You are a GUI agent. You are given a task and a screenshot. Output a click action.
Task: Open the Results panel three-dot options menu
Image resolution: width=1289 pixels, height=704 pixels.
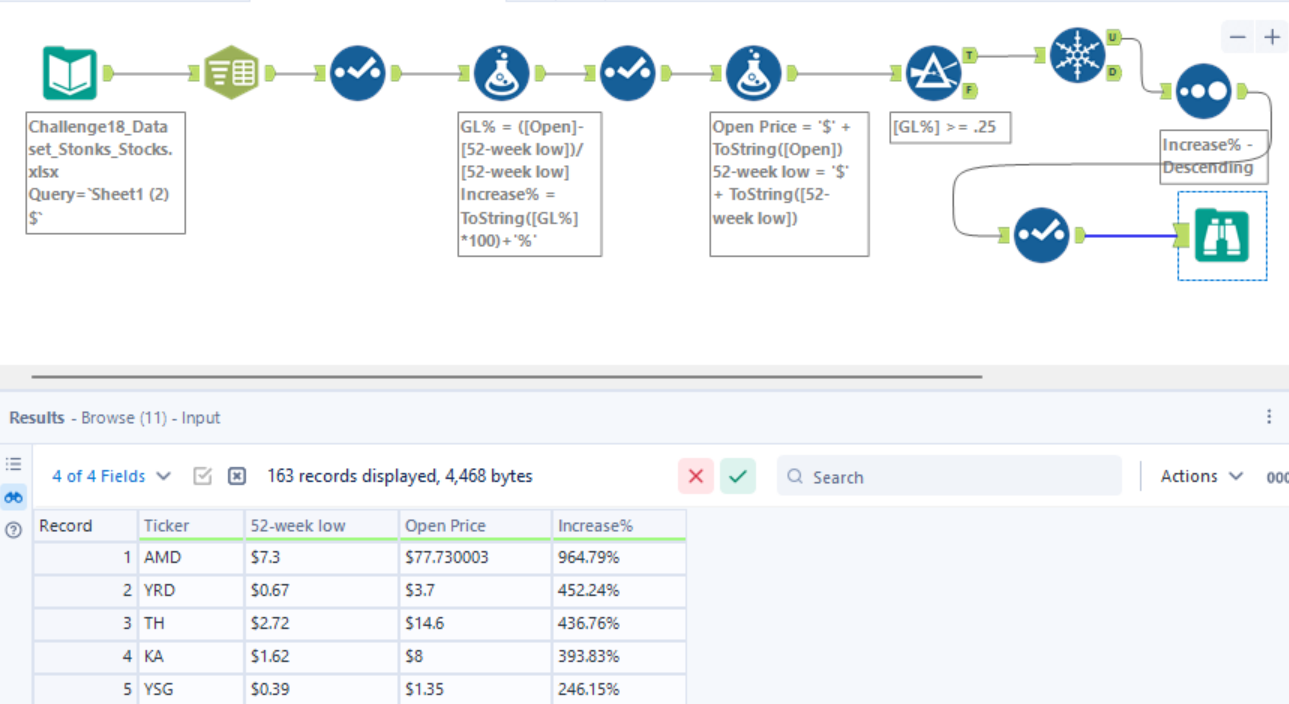1268,417
